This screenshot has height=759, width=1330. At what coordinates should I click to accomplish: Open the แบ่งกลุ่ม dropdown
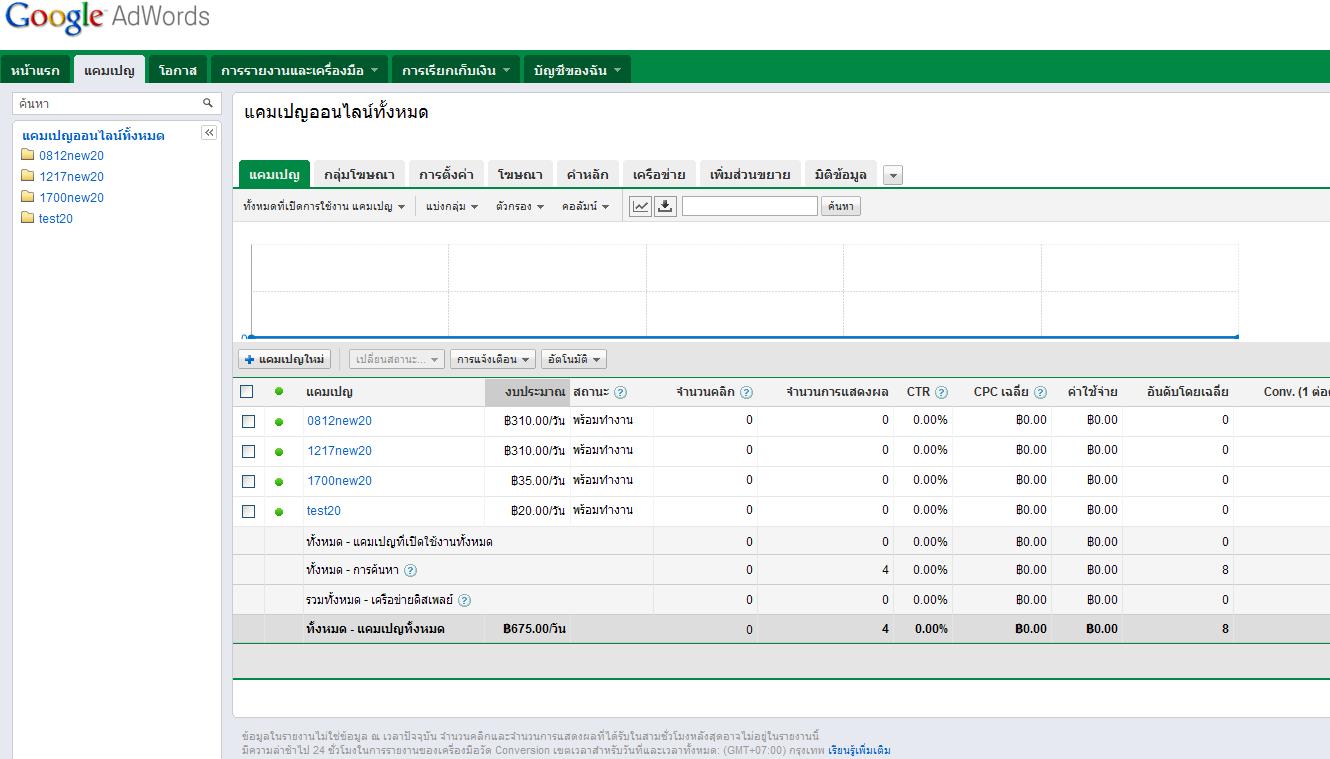[451, 206]
